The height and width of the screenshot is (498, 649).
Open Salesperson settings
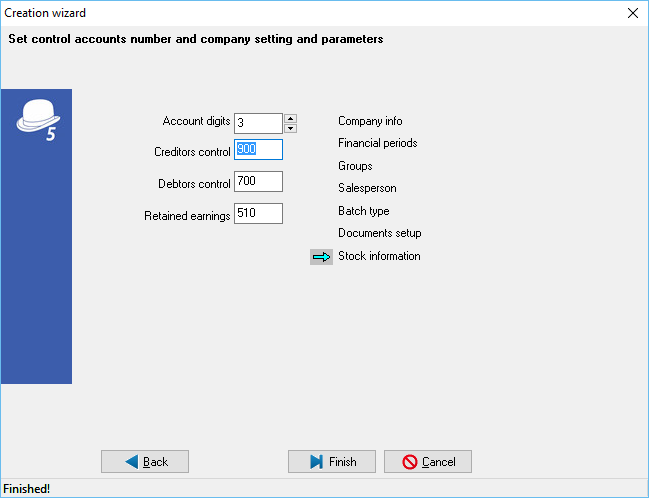[x=367, y=188]
